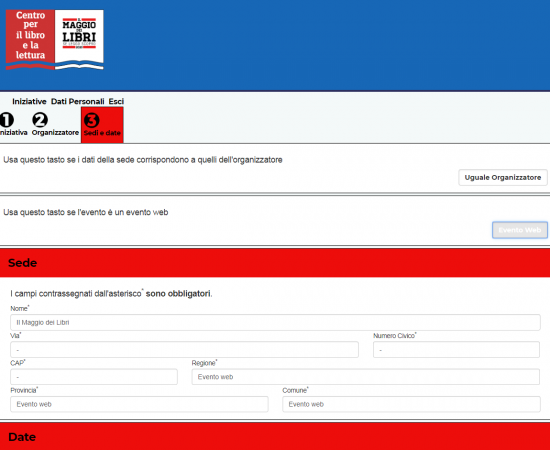Click the Sede section header
Screen dimensions: 550x450
pos(275,263)
